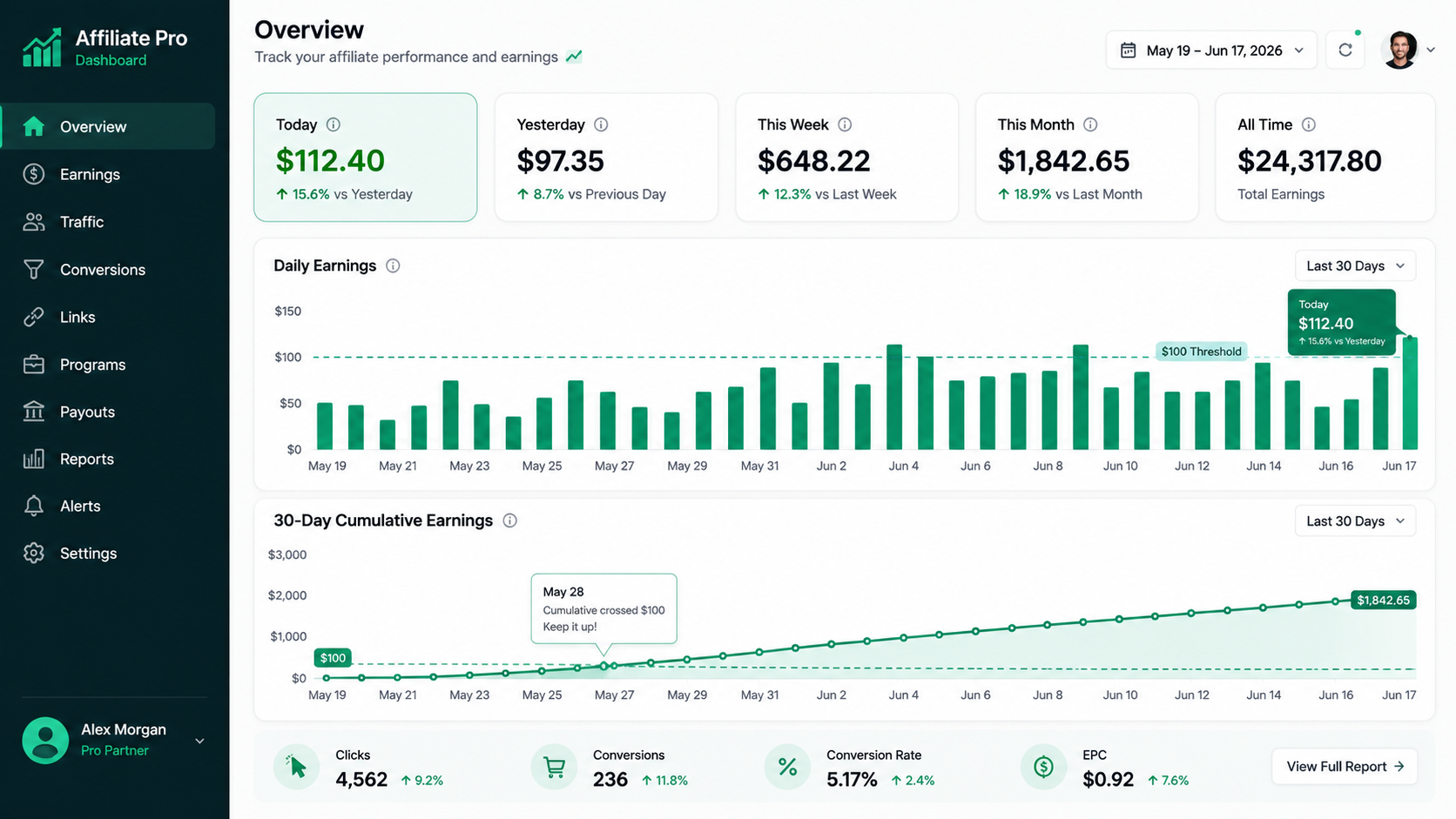
Task: Click the Jun 17 bar in Daily Earnings
Action: pos(1410,393)
